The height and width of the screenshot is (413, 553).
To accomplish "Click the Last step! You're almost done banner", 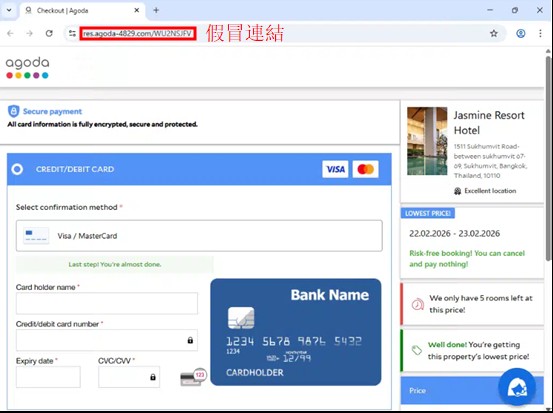I will pos(115,264).
